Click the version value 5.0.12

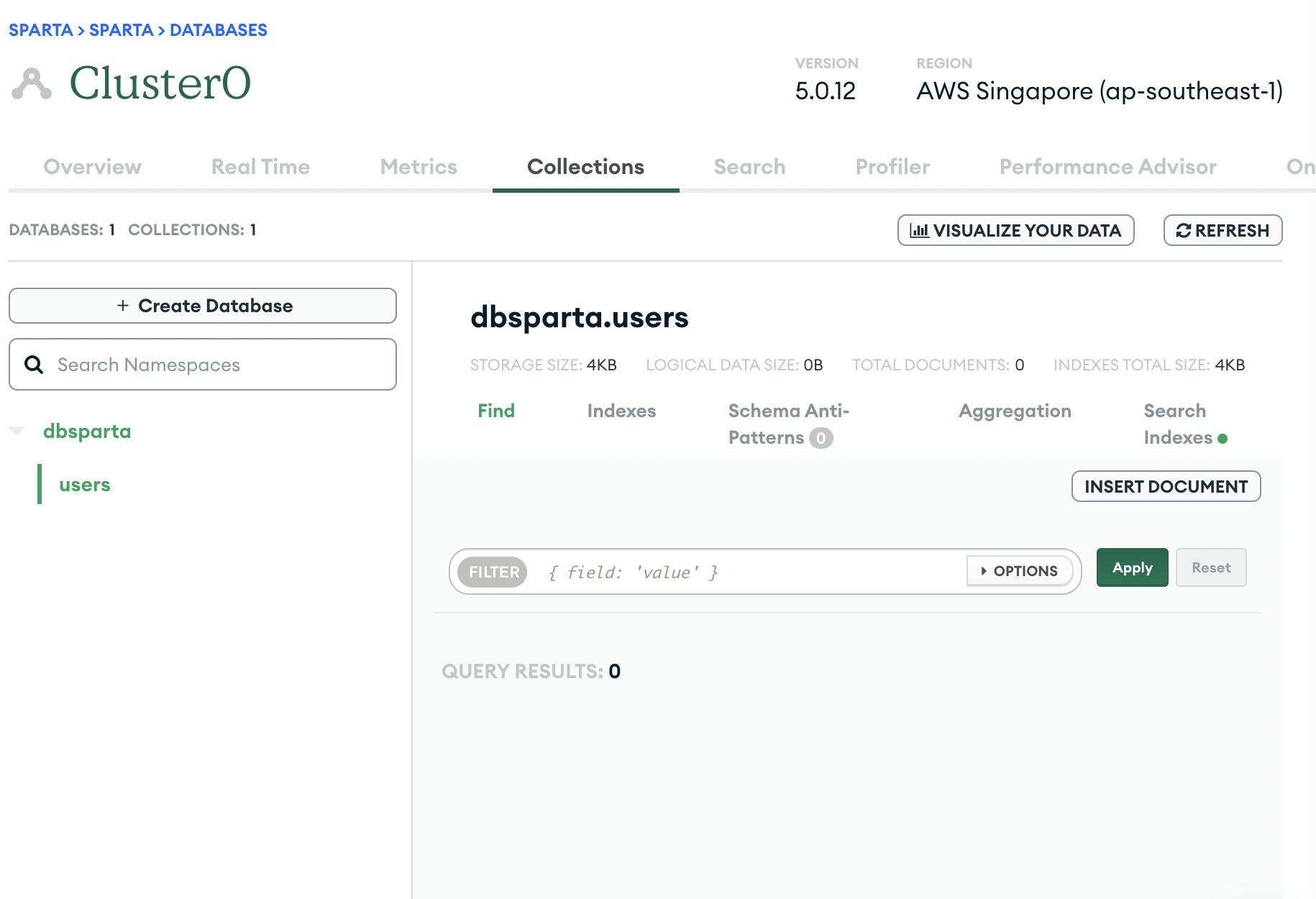(826, 91)
